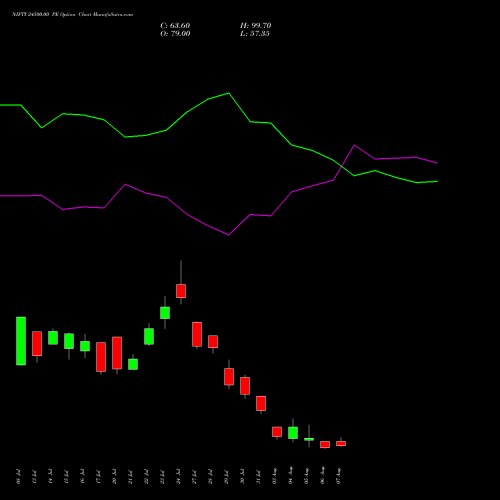Image resolution: width=500 pixels, height=500 pixels.
Task: Click the 20 Jul date label
Action: point(114,477)
